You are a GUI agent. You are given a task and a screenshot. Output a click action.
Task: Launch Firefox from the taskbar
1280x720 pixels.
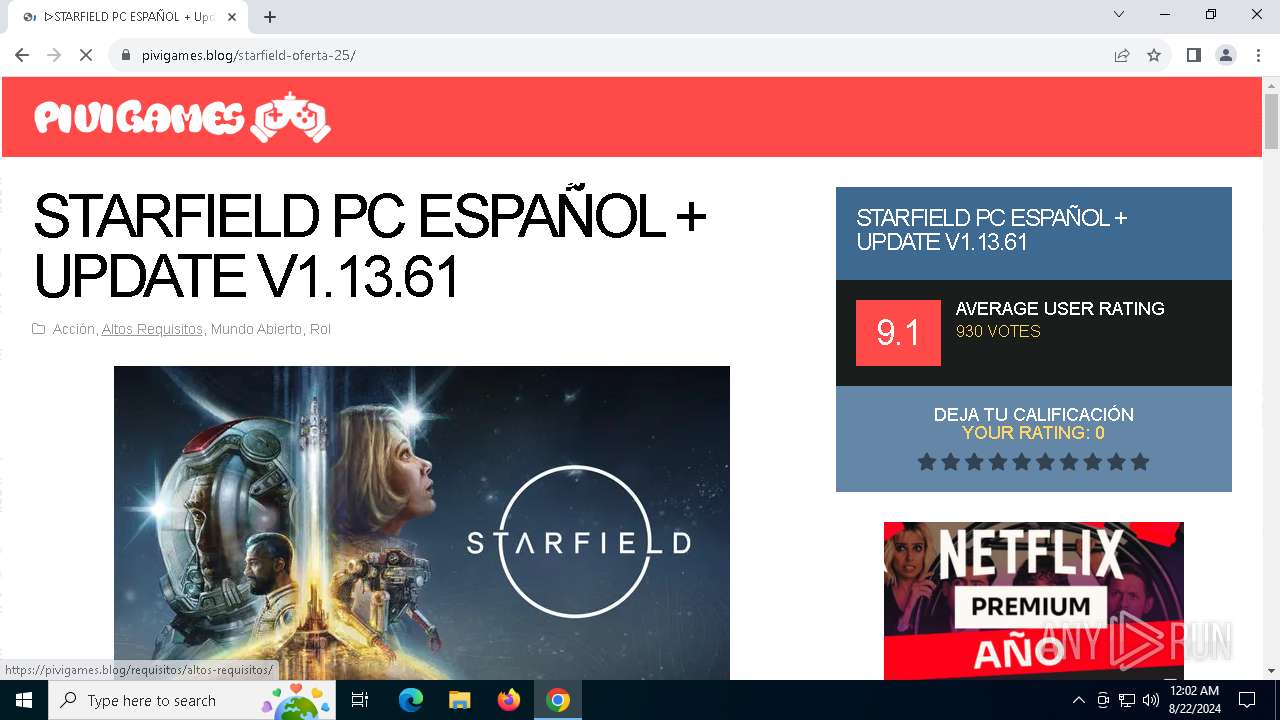[509, 700]
